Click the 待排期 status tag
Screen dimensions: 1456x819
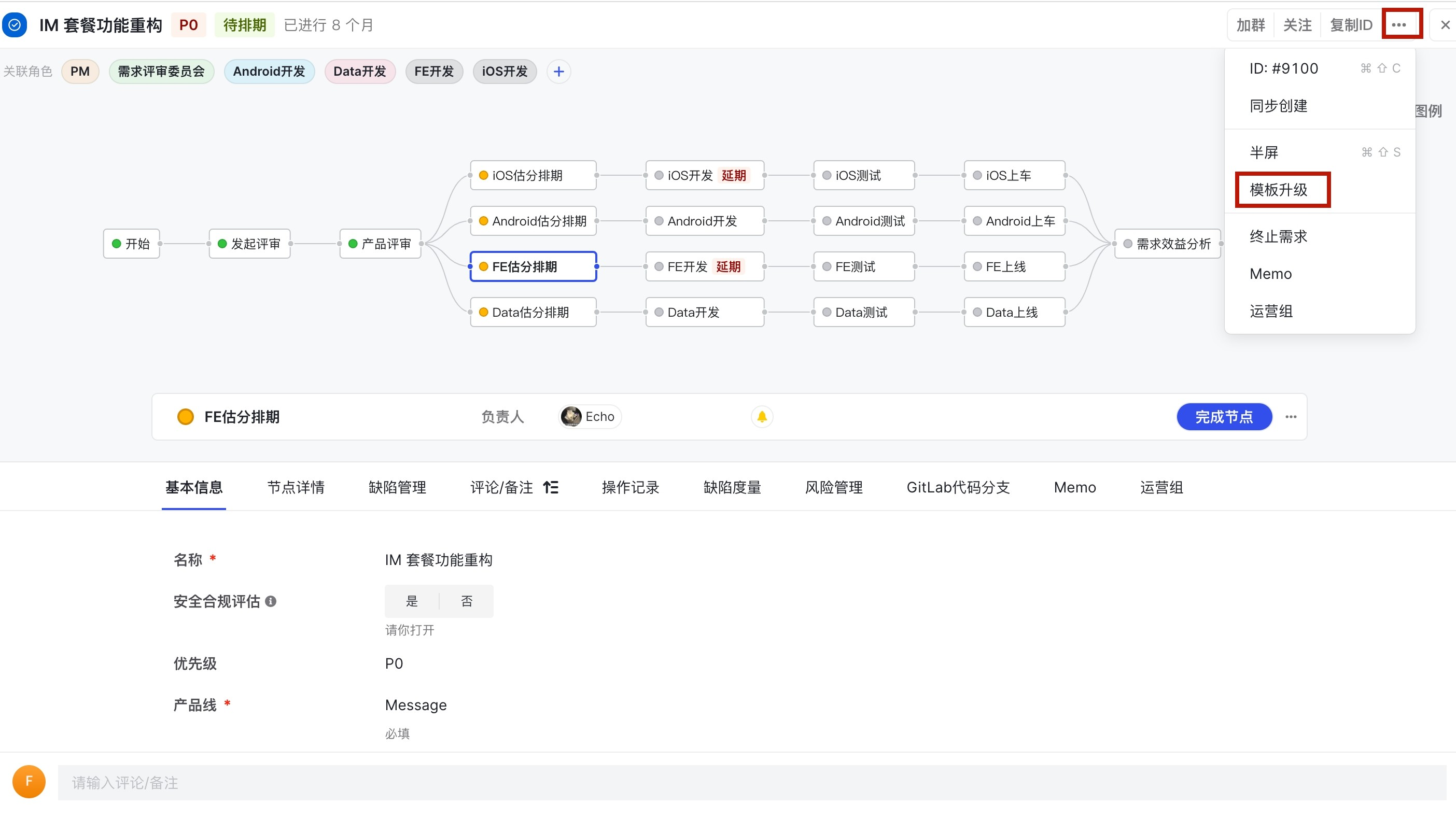pos(244,25)
